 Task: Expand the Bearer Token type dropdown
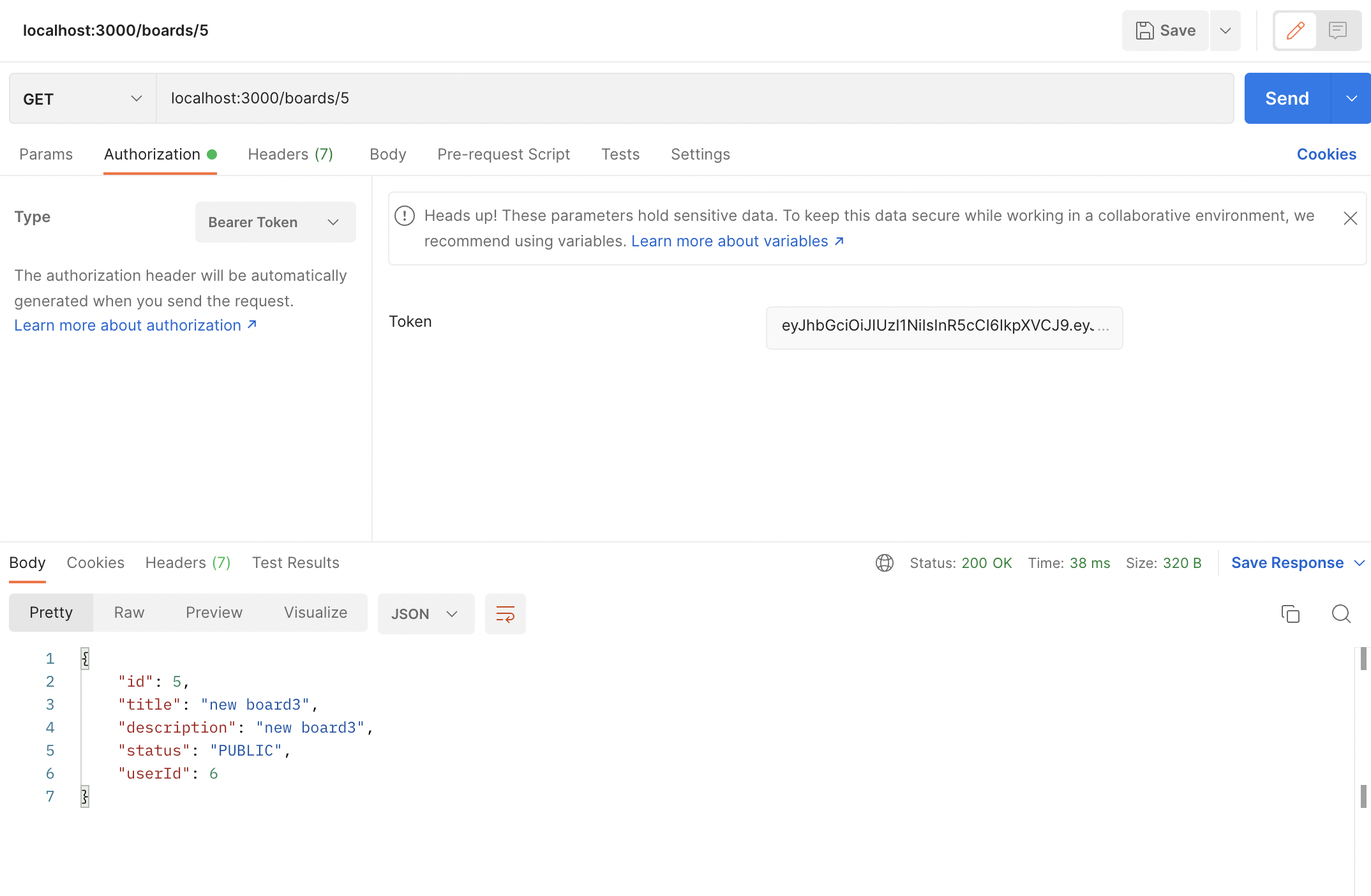pyautogui.click(x=275, y=222)
